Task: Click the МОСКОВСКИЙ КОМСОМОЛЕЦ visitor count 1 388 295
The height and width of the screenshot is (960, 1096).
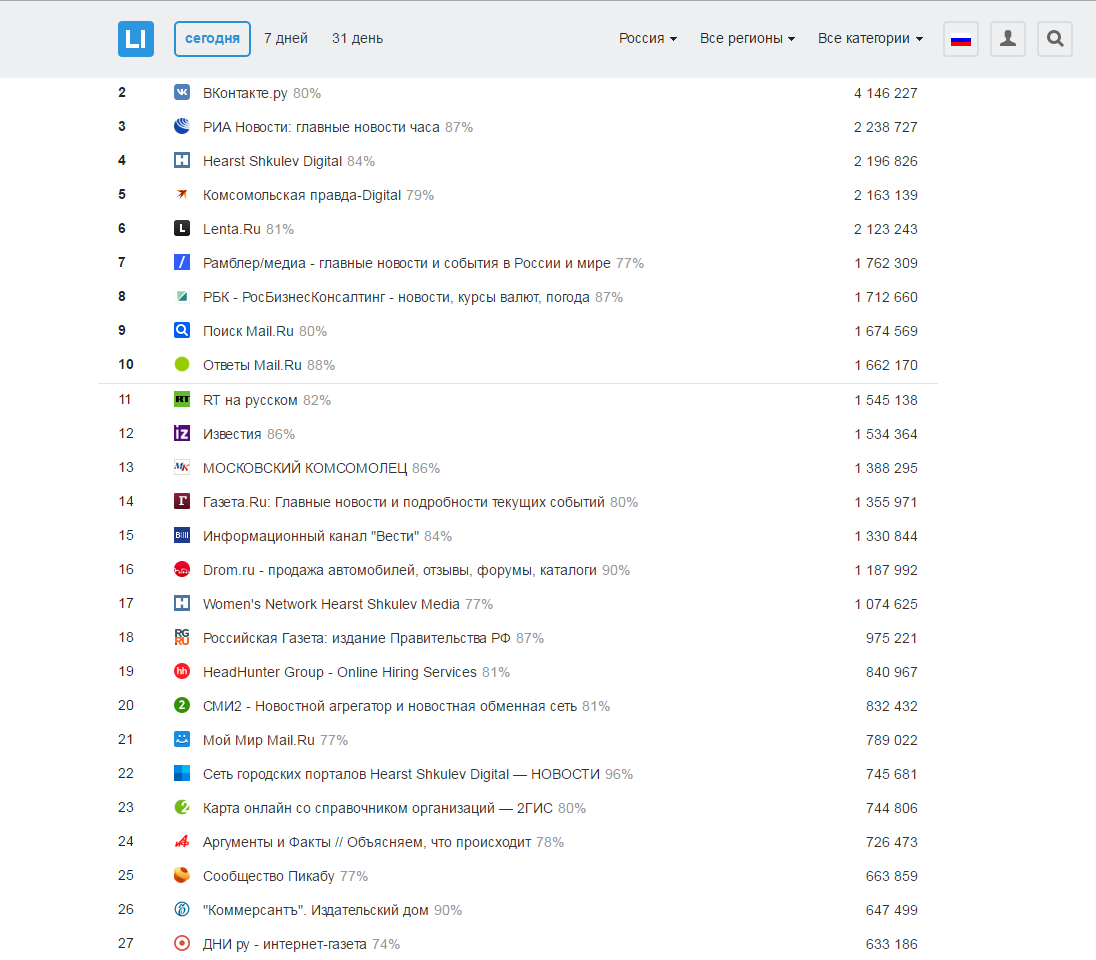Action: tap(885, 468)
